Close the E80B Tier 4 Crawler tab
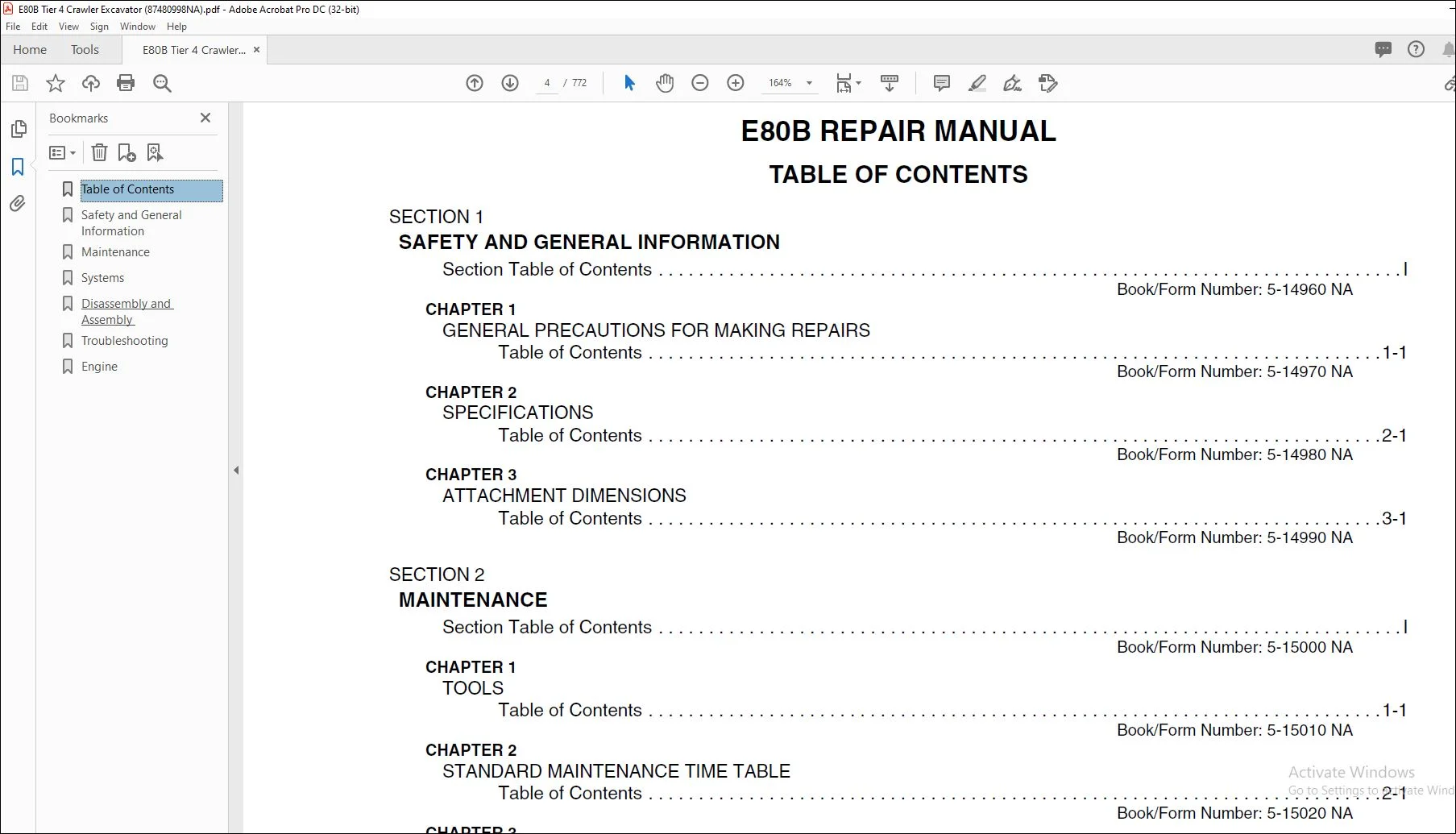 [x=256, y=50]
